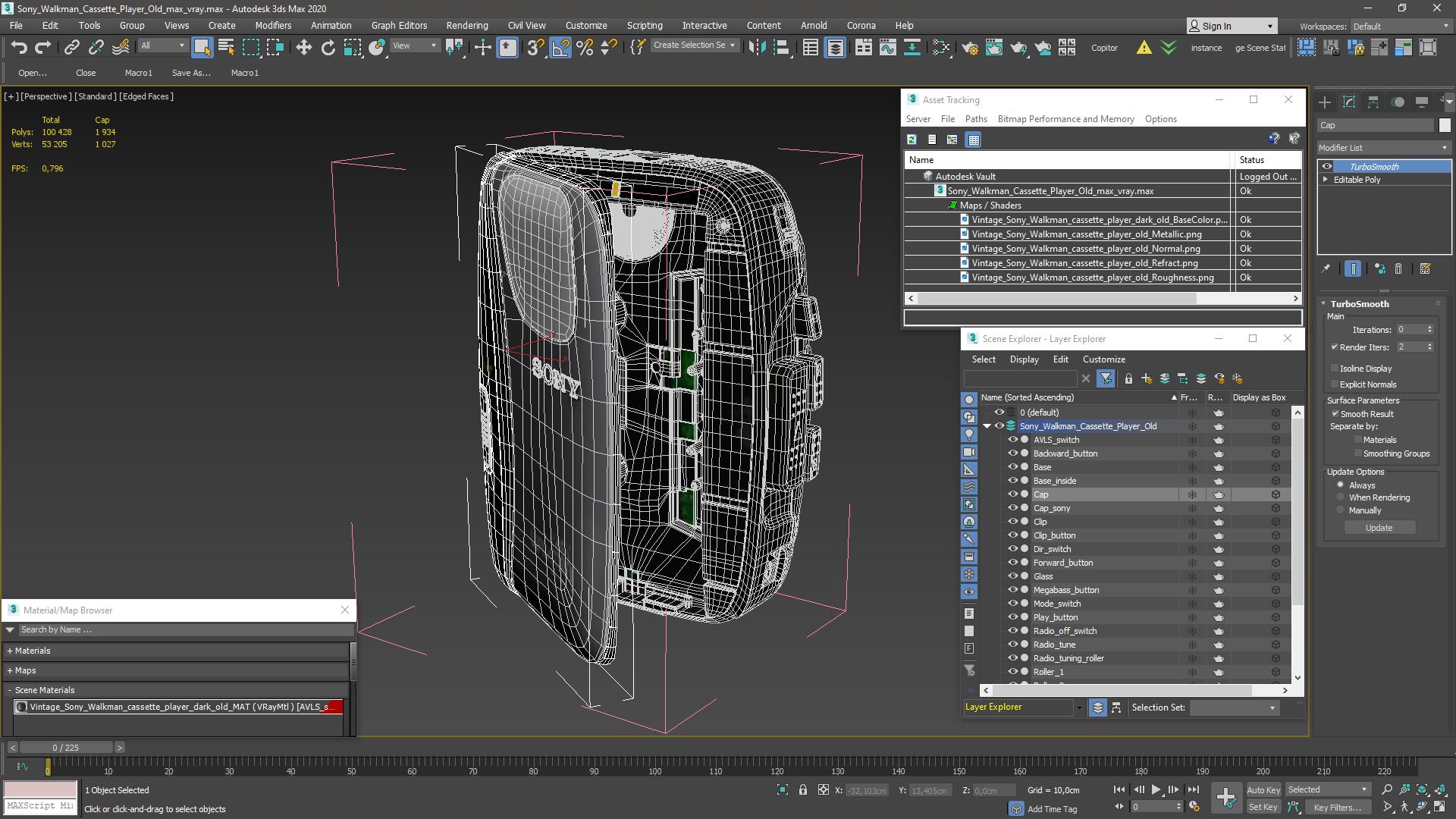Open Create Selection Set dropdown
The height and width of the screenshot is (819, 1456).
click(x=694, y=45)
